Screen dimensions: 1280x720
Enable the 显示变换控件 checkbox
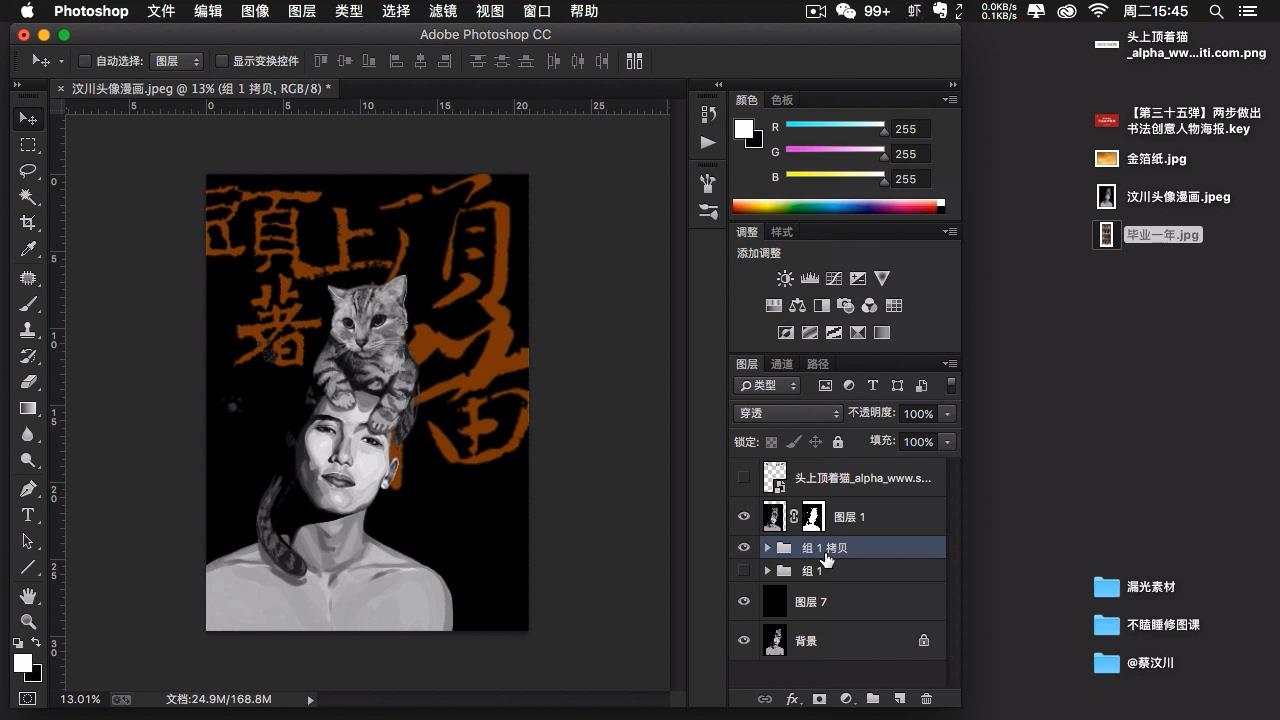[x=222, y=61]
